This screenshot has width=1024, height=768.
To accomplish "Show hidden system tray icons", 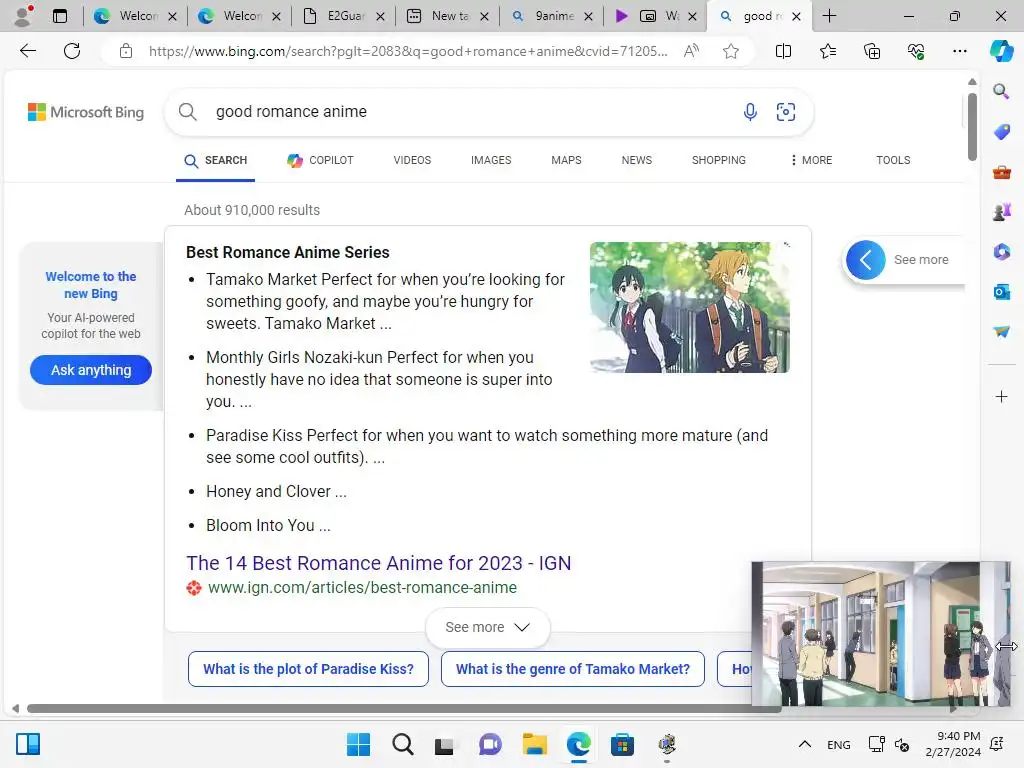I will (805, 744).
